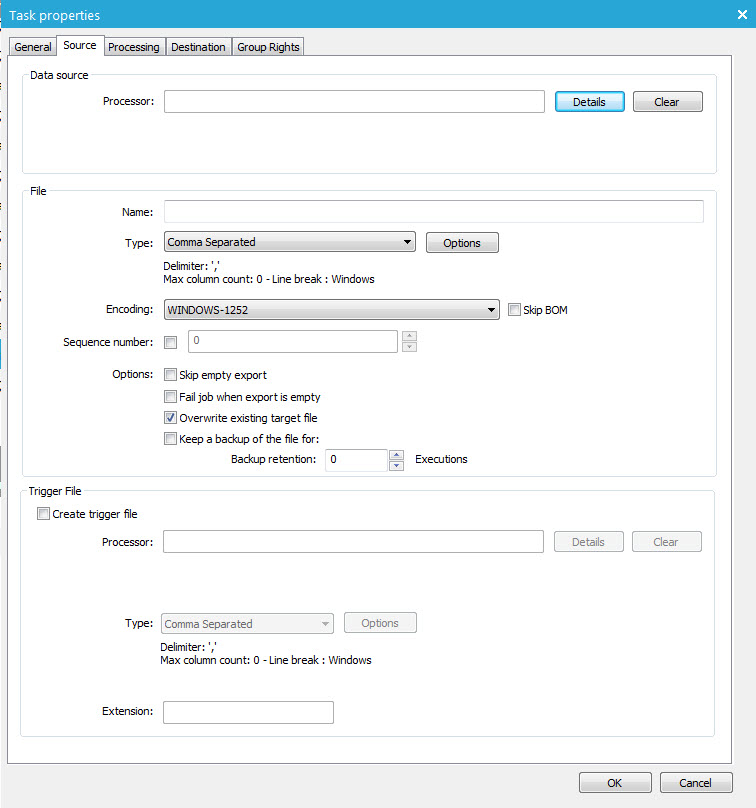Screen dimensions: 756x808
Task: Check Skip empty export option
Action: click(x=170, y=375)
